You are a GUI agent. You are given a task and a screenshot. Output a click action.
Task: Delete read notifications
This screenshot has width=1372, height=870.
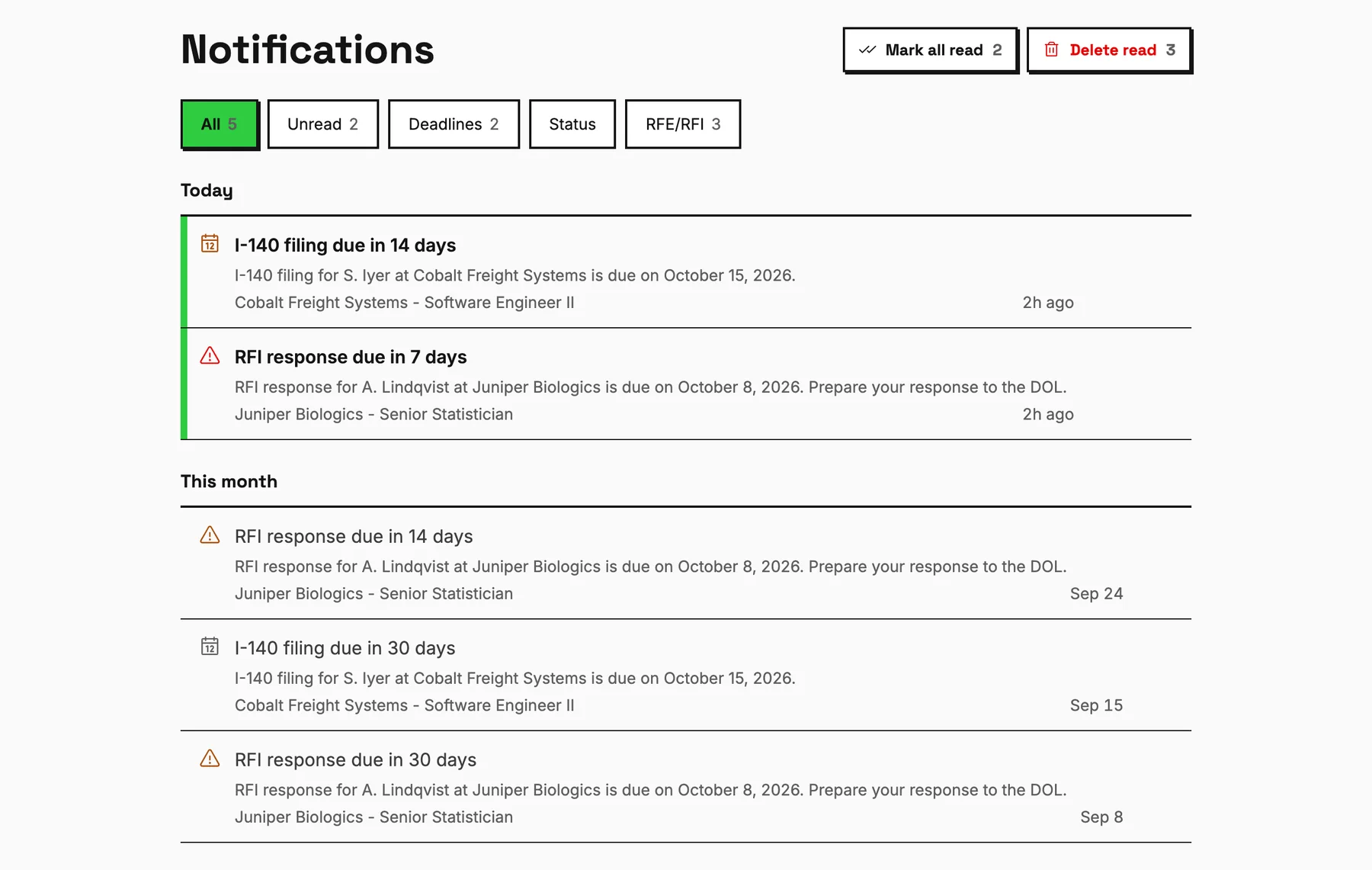coord(1109,50)
